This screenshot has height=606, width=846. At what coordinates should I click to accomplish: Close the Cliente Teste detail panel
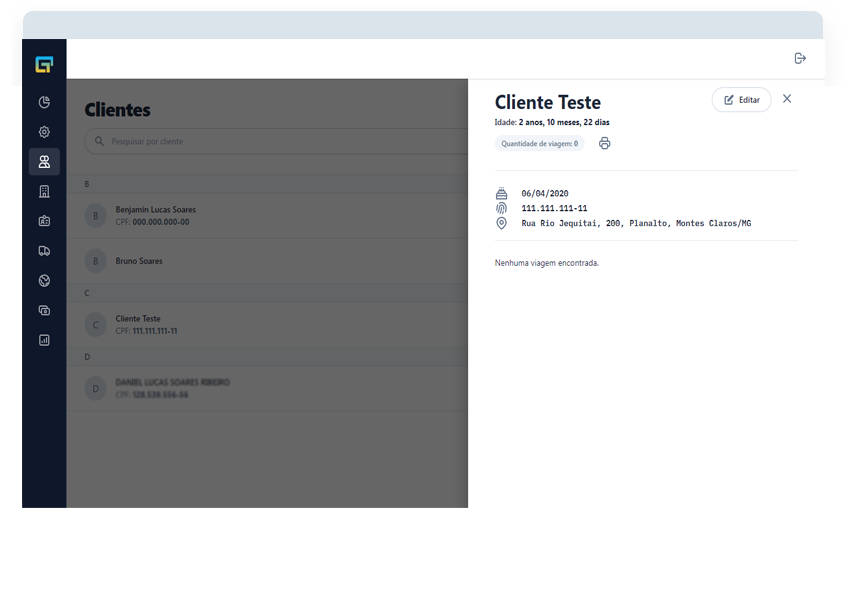787,99
